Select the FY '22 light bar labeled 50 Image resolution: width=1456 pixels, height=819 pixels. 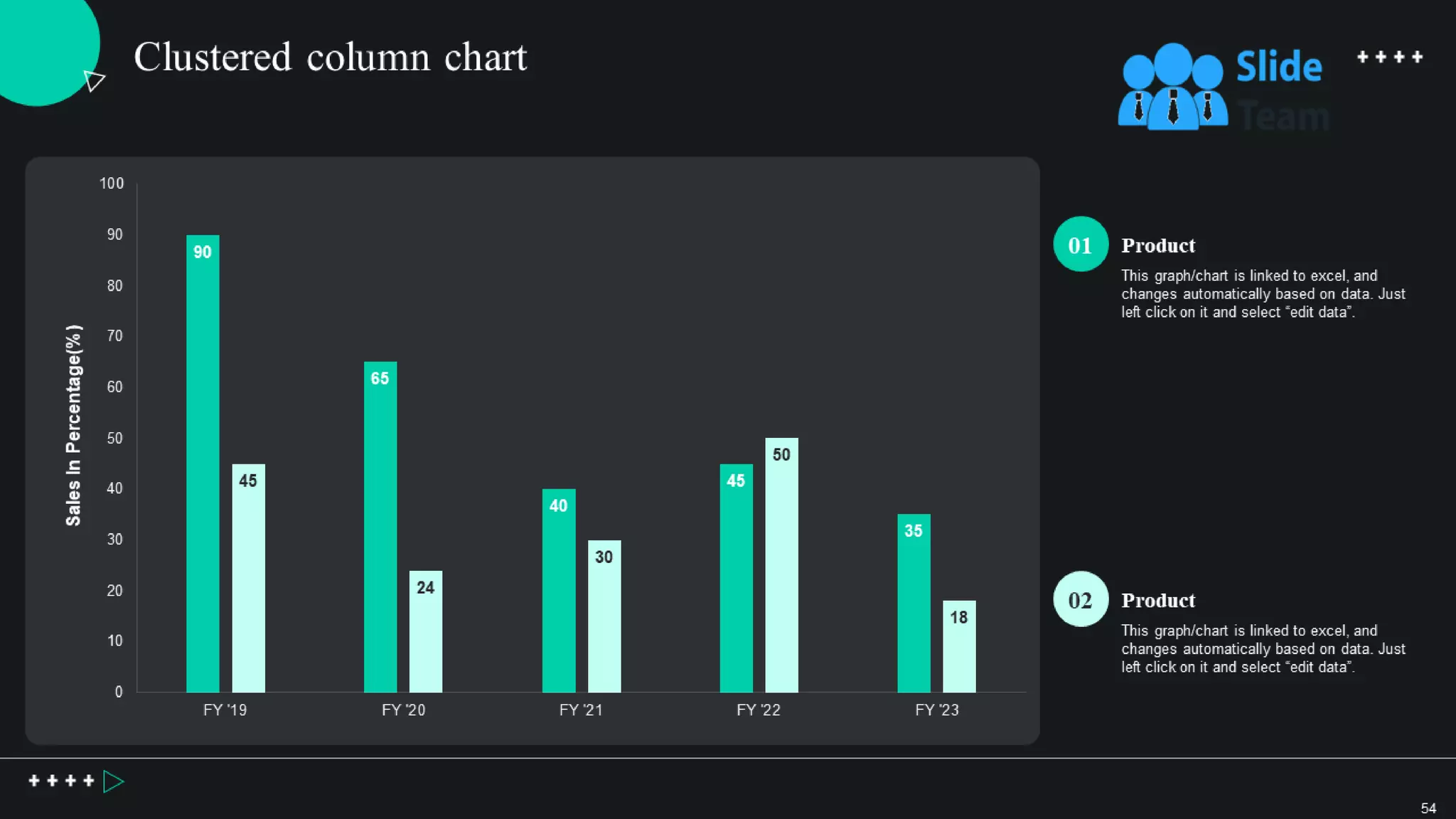click(x=781, y=565)
